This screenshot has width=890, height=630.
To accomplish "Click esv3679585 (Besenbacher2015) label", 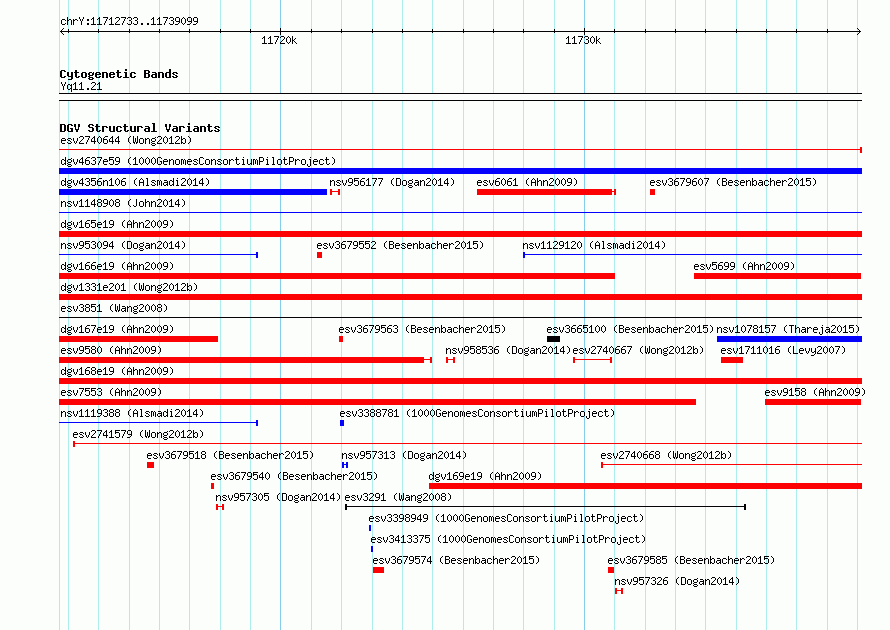I will [691, 560].
